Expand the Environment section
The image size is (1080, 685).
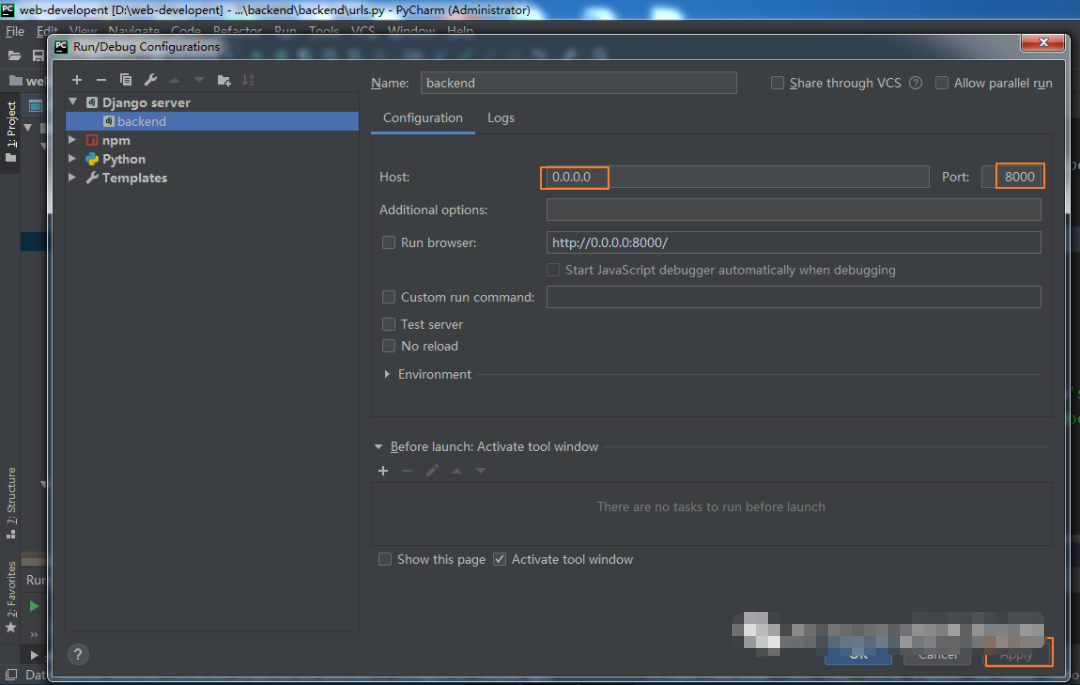387,374
